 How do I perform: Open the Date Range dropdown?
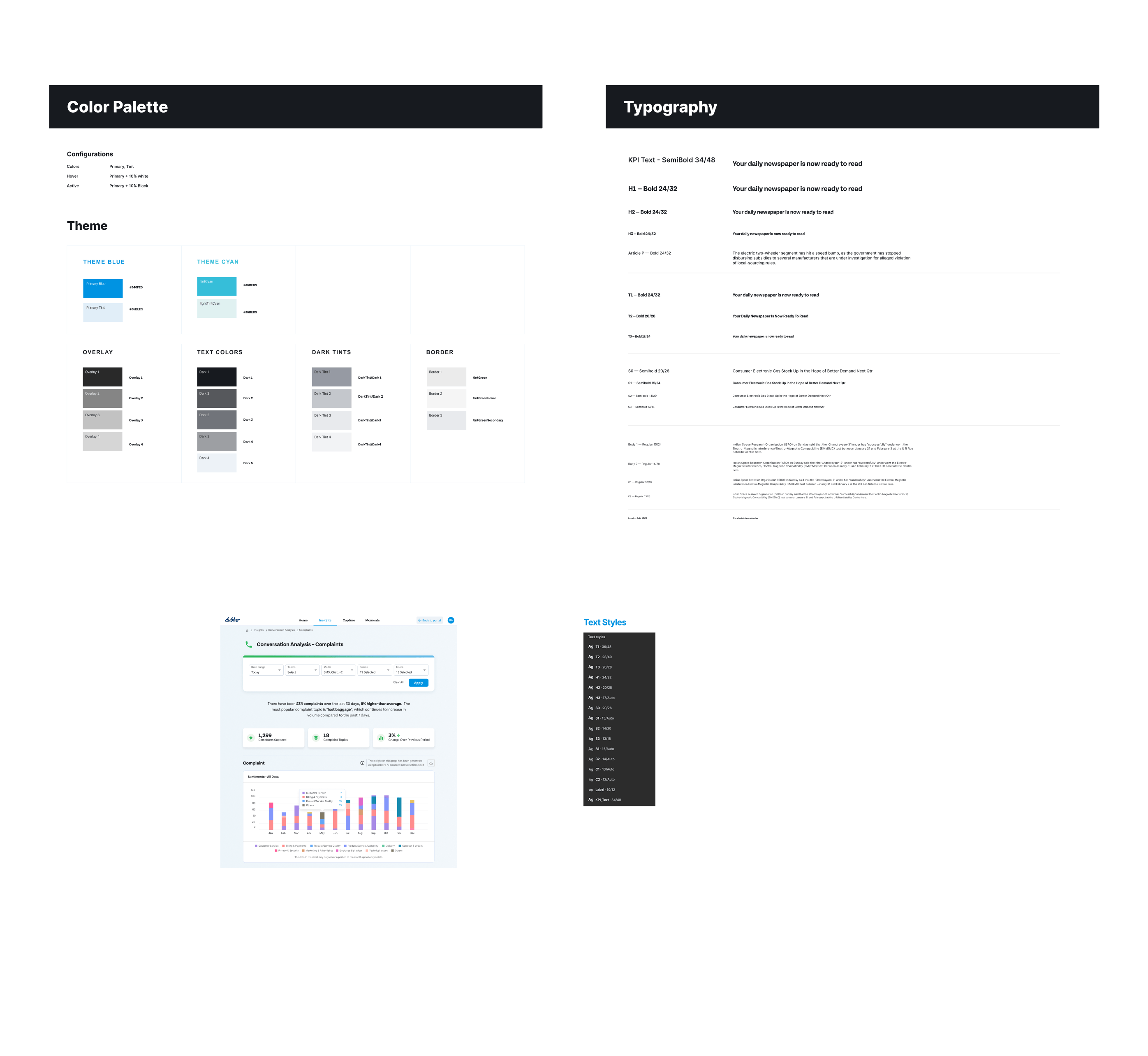tap(266, 670)
